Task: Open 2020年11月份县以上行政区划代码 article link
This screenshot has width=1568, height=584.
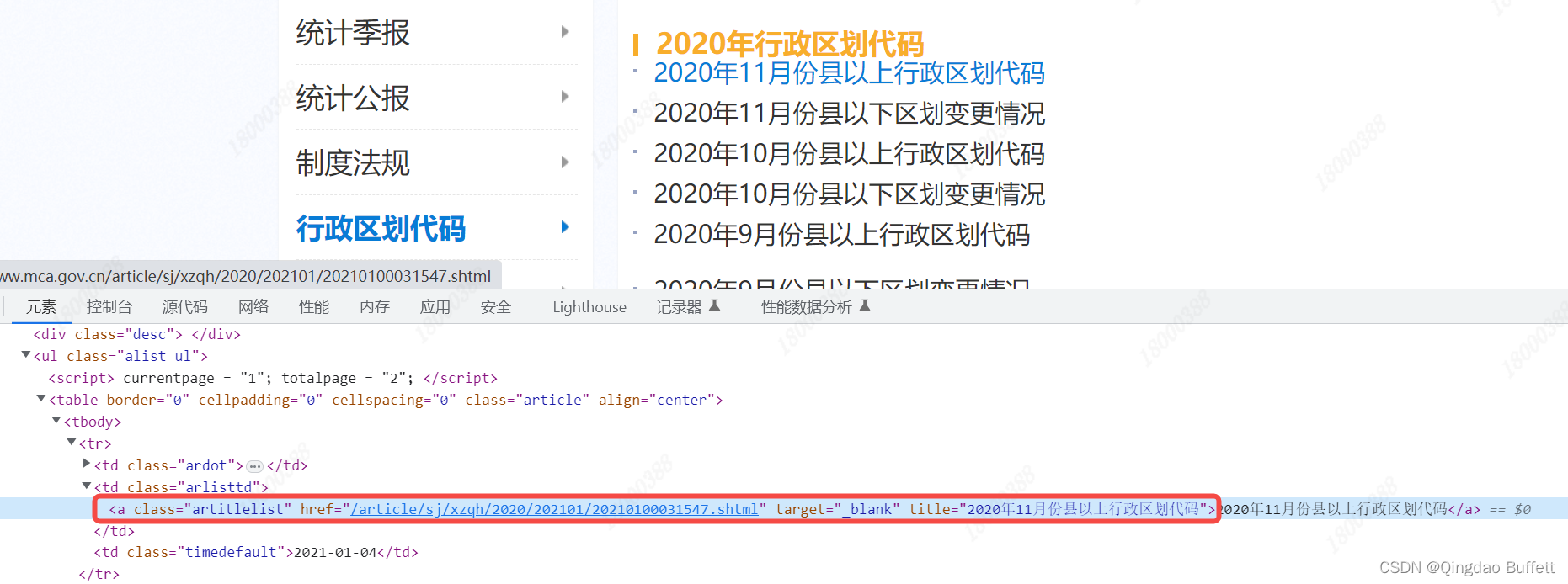Action: [849, 73]
